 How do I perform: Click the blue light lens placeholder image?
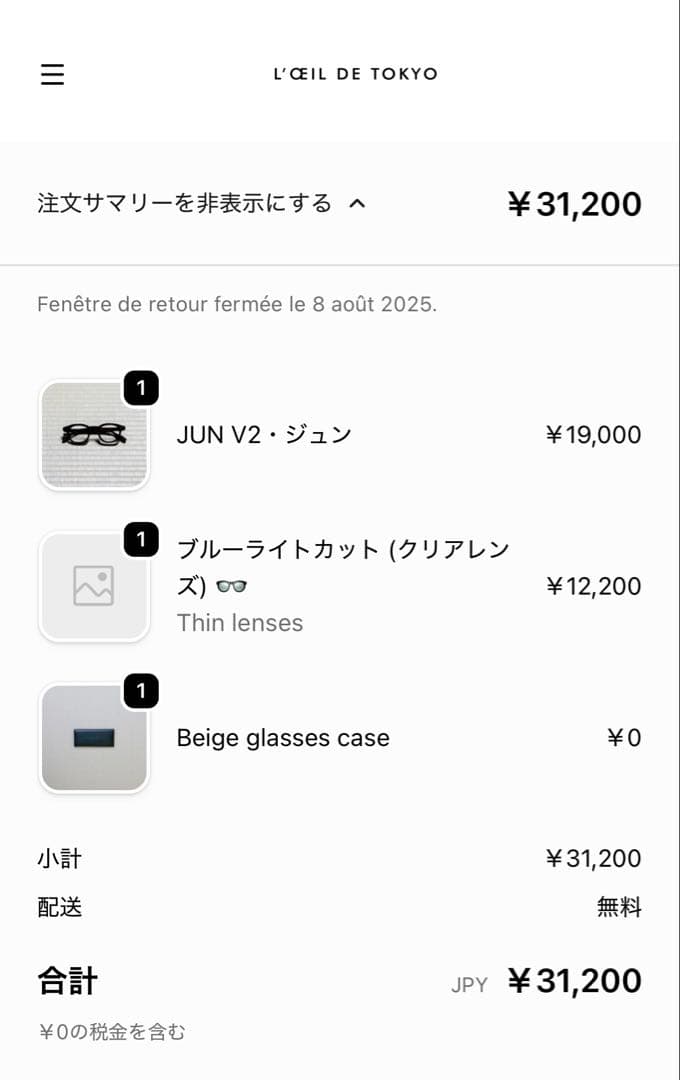pyautogui.click(x=94, y=586)
